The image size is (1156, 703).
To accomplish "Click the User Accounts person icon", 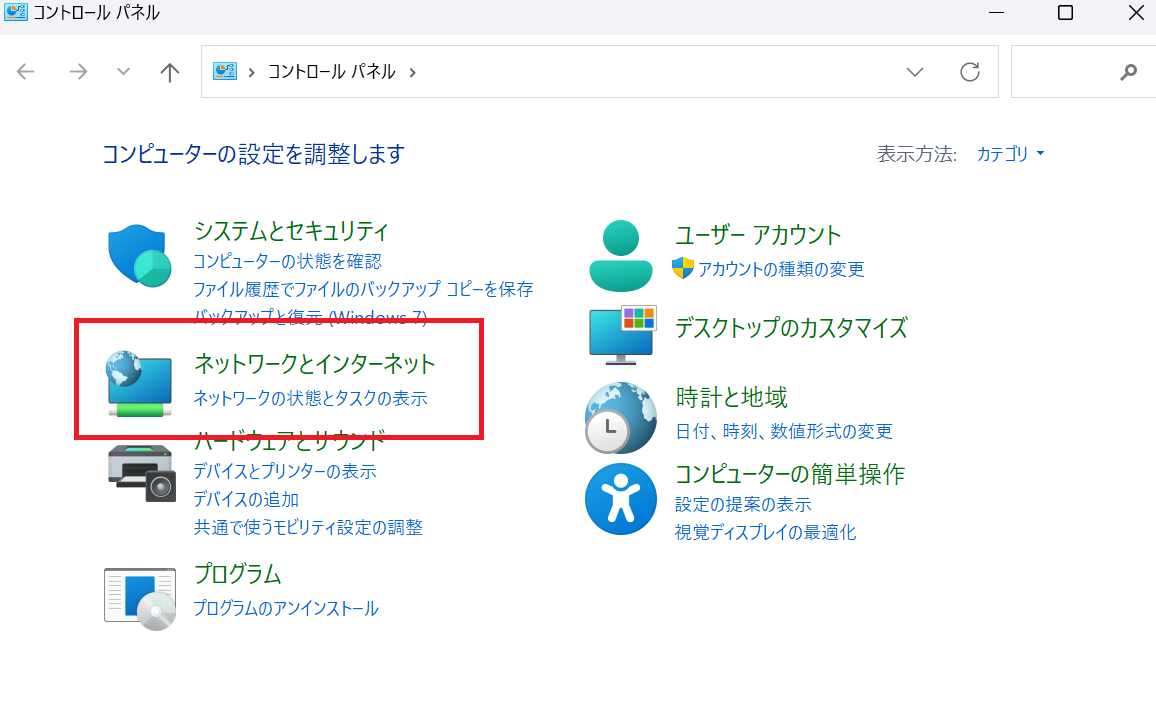I will [x=621, y=255].
